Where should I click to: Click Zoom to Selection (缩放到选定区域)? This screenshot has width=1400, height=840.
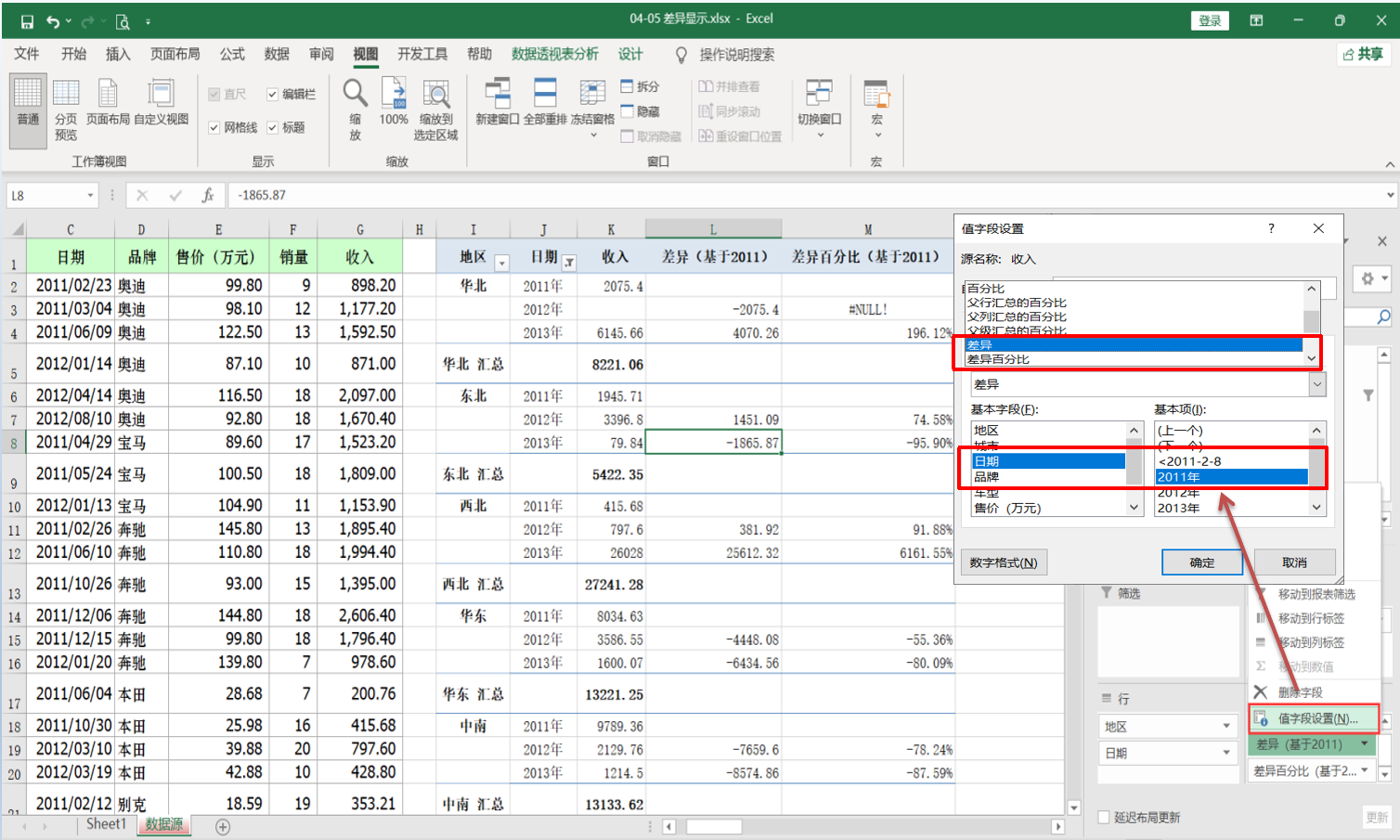435,110
